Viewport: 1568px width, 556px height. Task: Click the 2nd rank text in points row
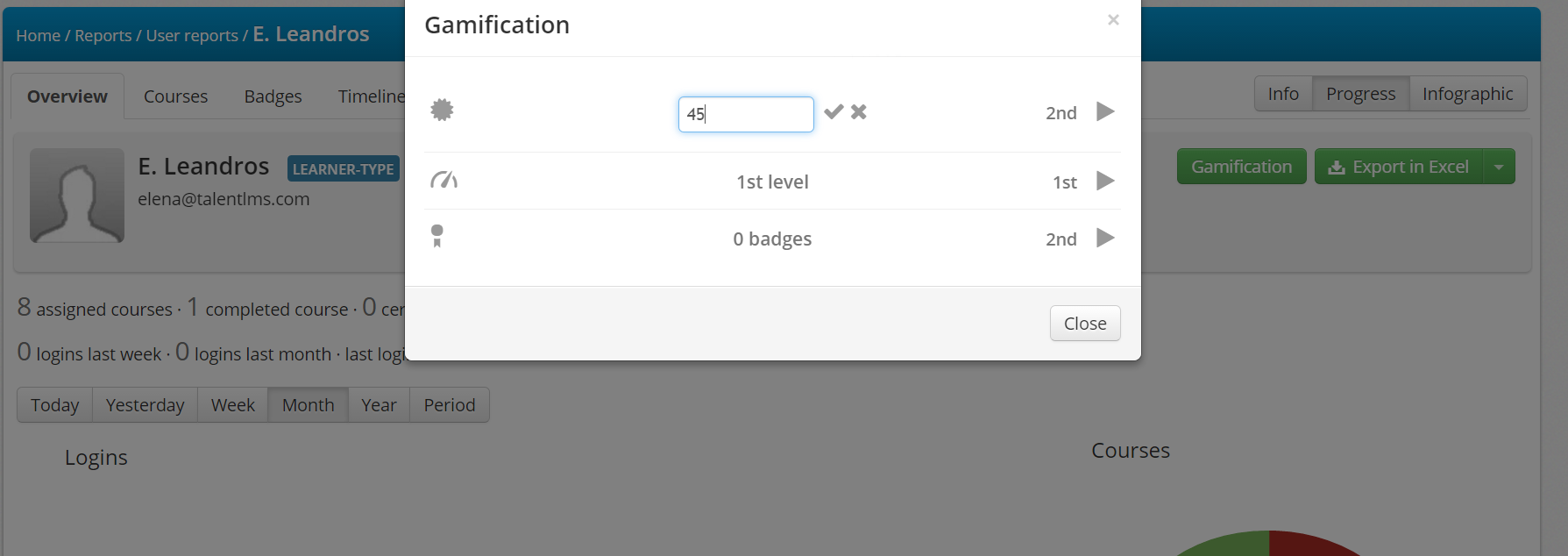1061,112
